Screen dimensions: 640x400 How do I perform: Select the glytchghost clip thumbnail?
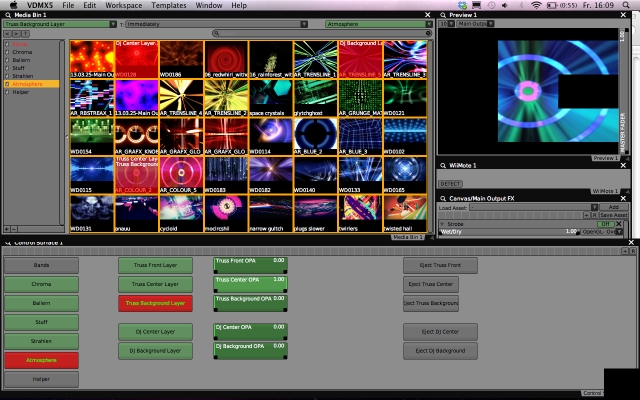[x=315, y=98]
